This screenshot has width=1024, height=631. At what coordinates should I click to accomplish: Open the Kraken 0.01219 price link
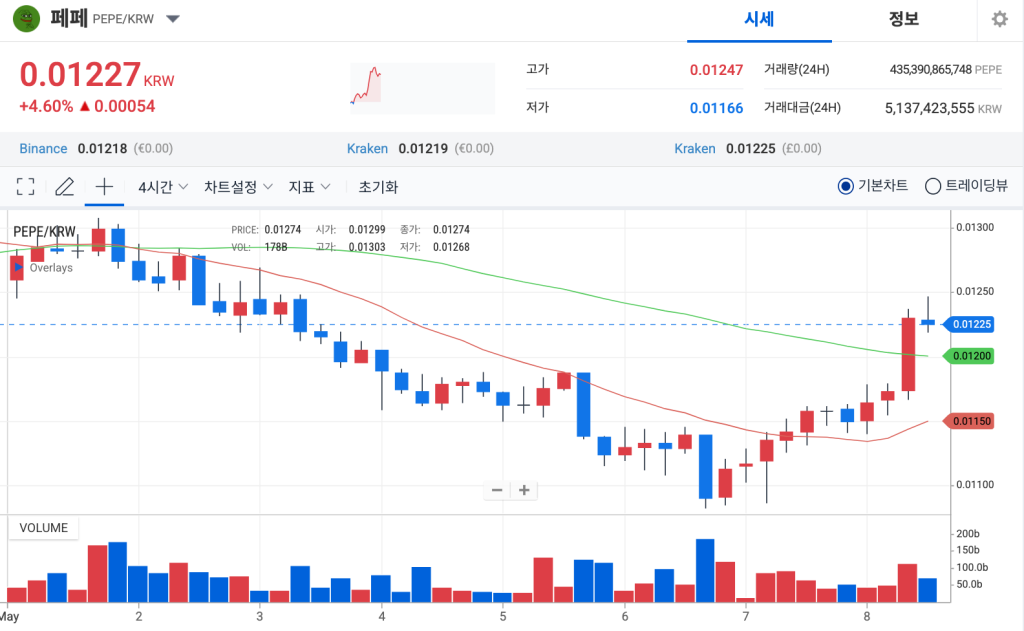coord(367,148)
